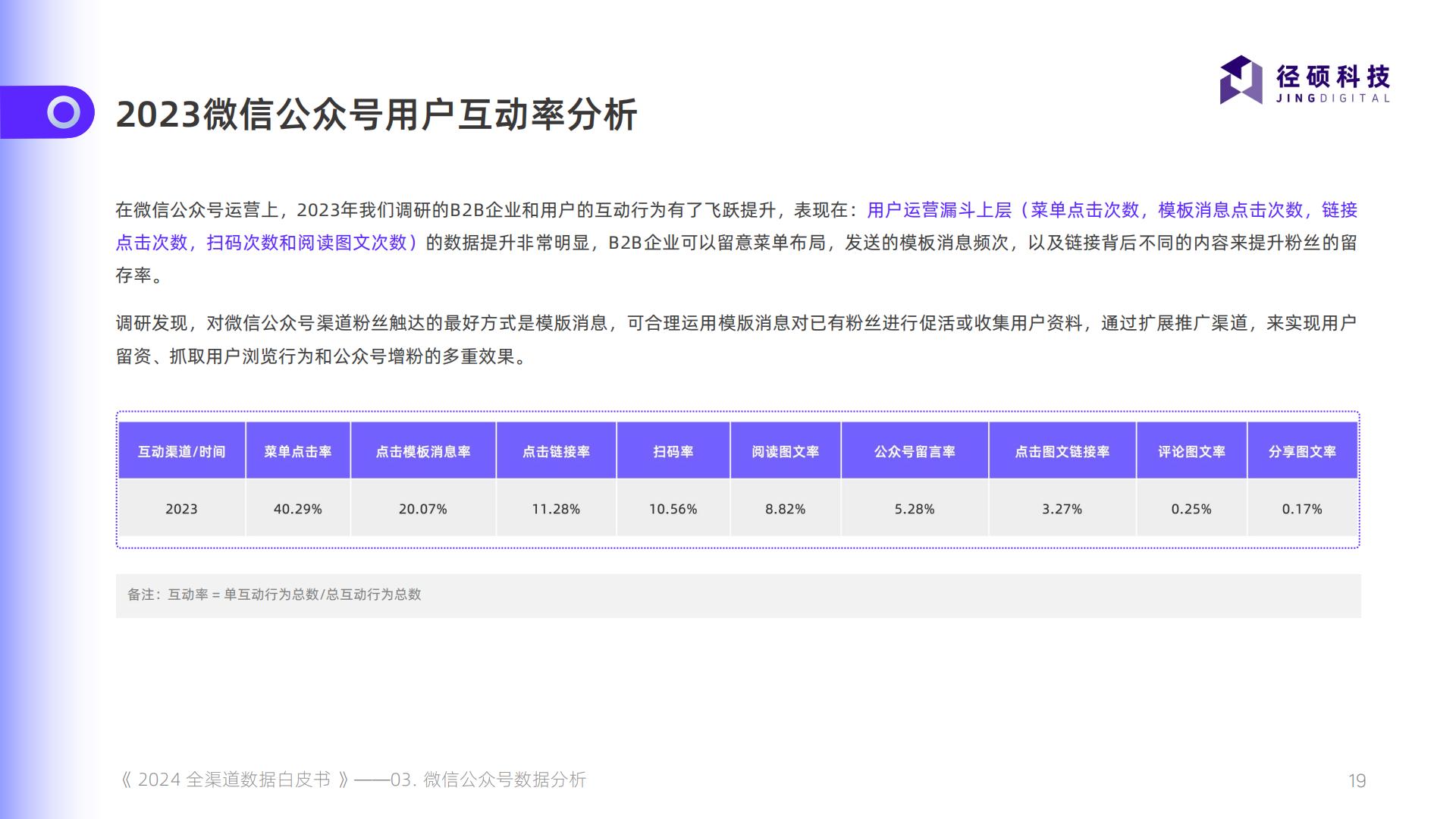1456x819 pixels.
Task: Click the 3.27% value cell
Action: (x=1062, y=508)
